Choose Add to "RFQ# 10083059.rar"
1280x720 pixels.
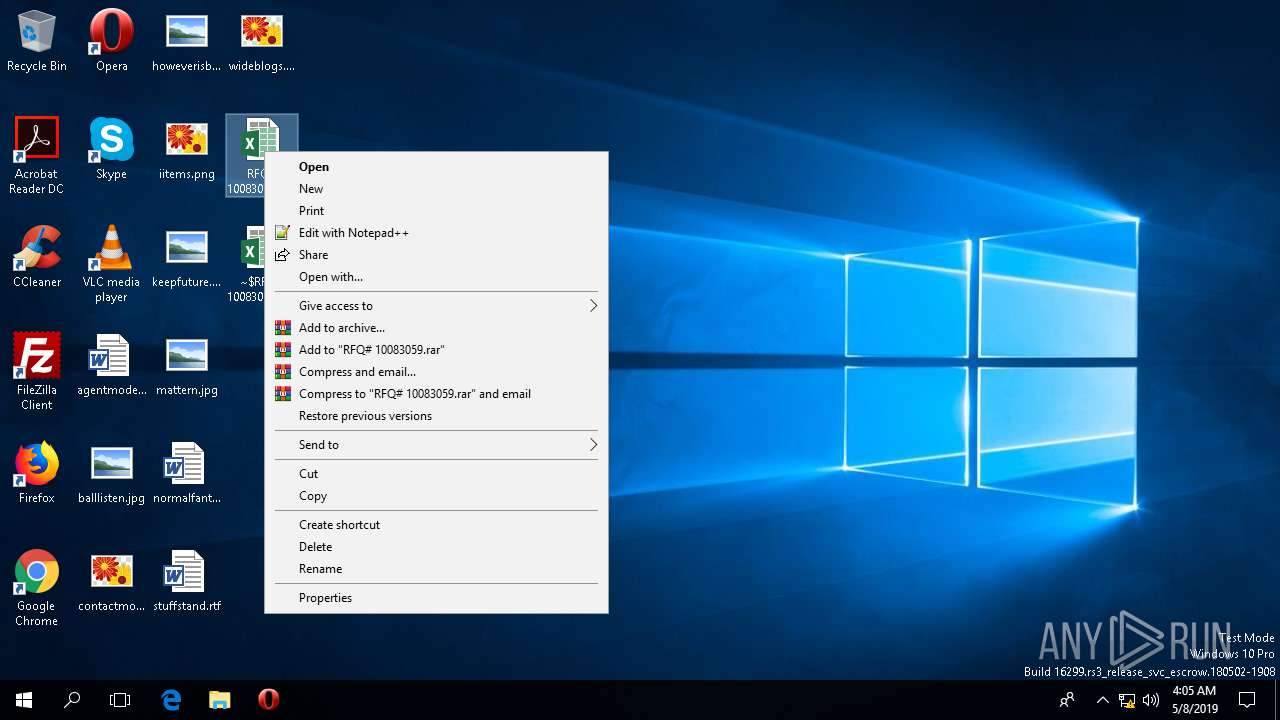(x=436, y=350)
